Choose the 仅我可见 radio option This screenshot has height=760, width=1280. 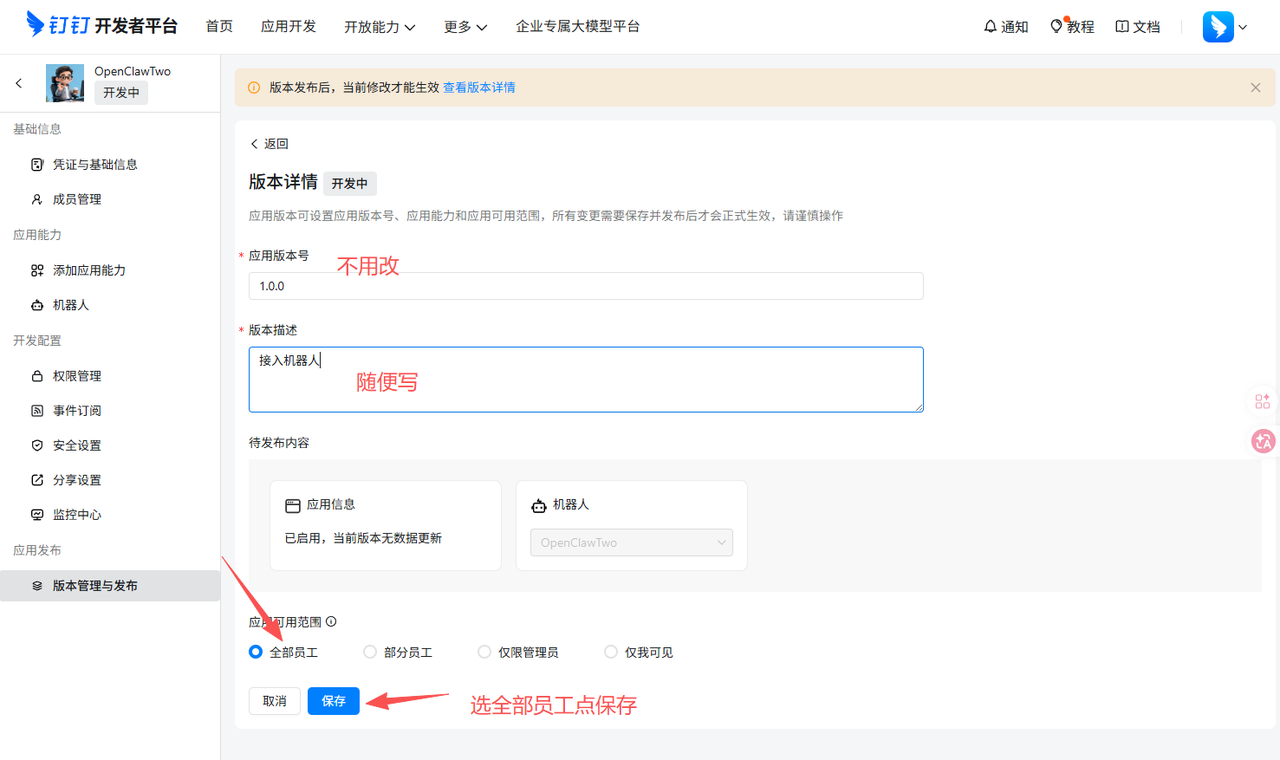611,652
